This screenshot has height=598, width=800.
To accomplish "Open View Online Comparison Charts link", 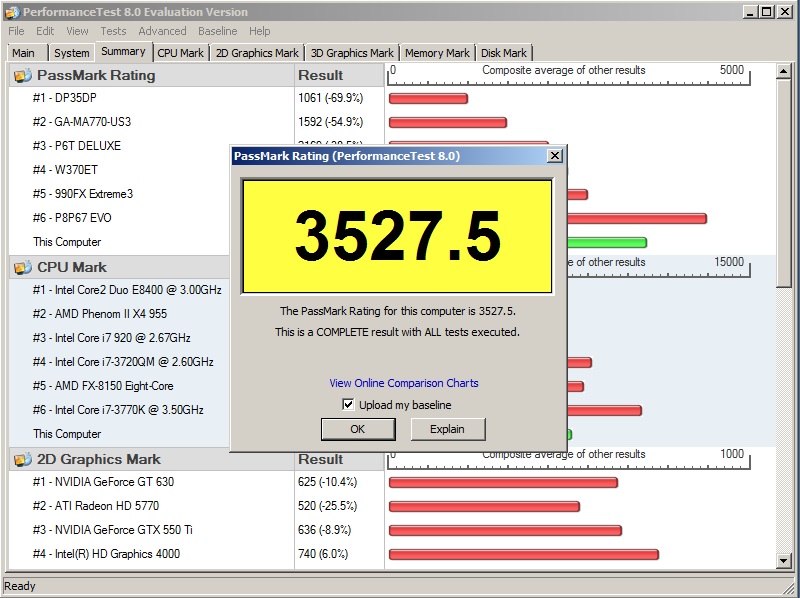I will click(x=404, y=383).
